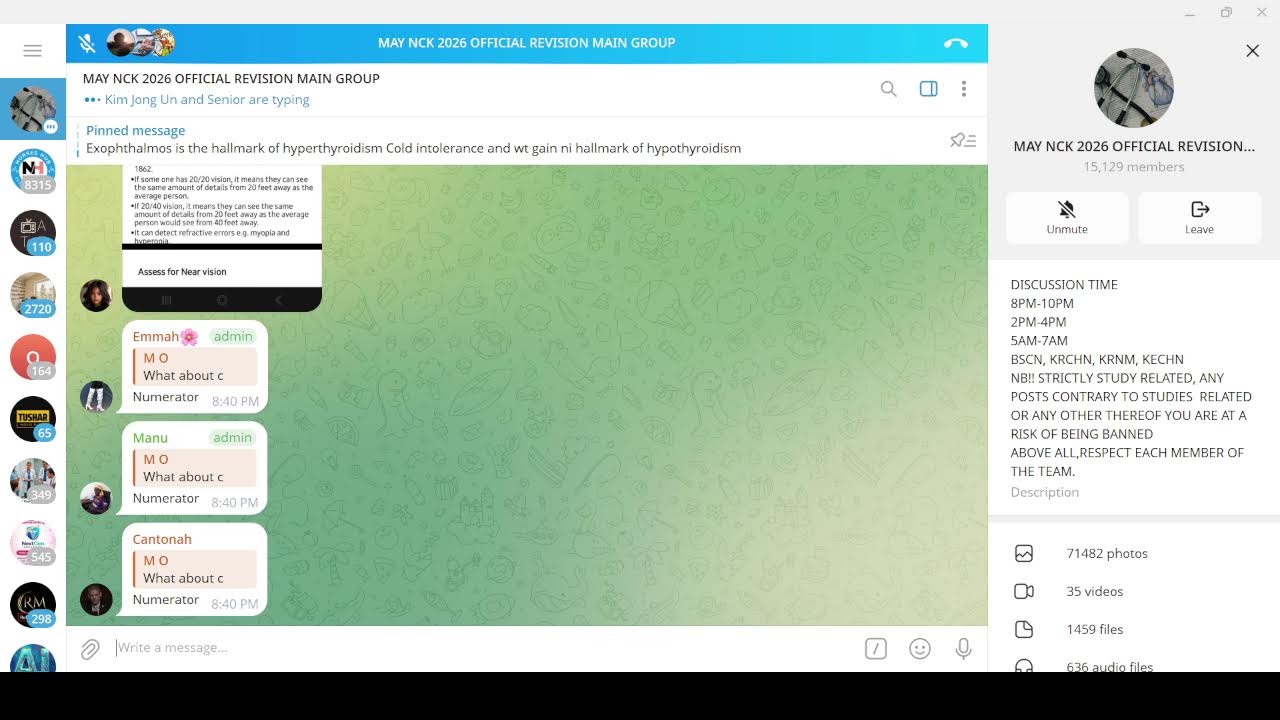Open the chat with 545 unread messages
Viewport: 1280px width, 720px height.
tap(33, 542)
